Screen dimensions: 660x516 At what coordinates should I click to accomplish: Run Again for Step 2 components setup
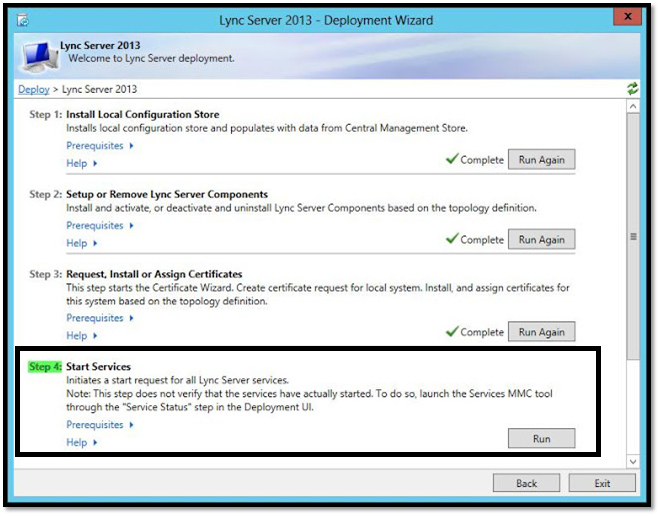click(541, 239)
